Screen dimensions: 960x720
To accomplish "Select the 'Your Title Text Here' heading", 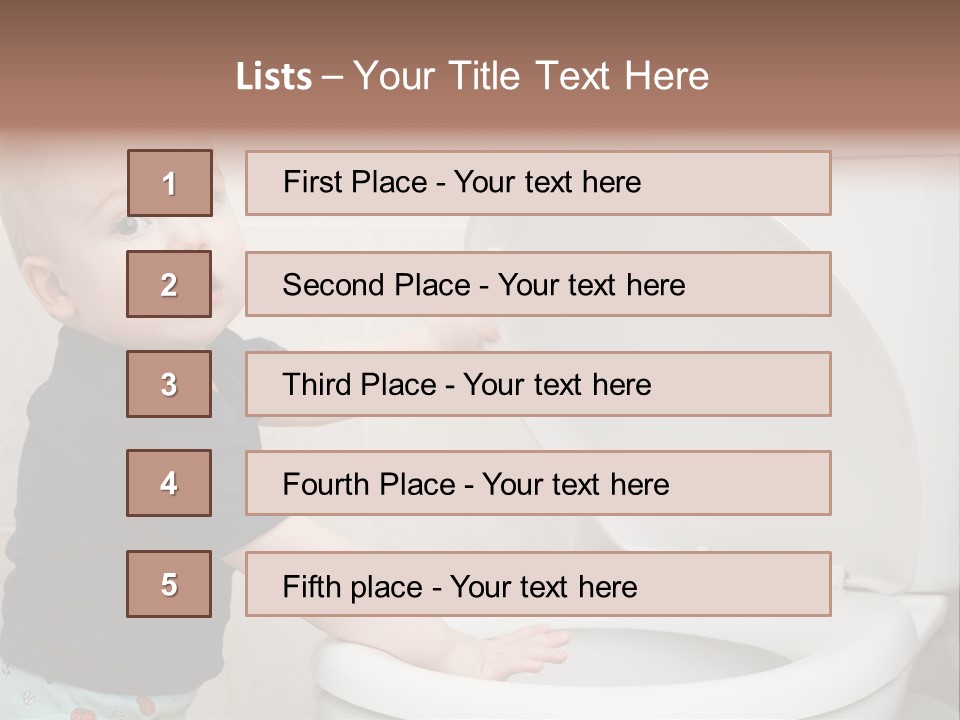I will (531, 76).
